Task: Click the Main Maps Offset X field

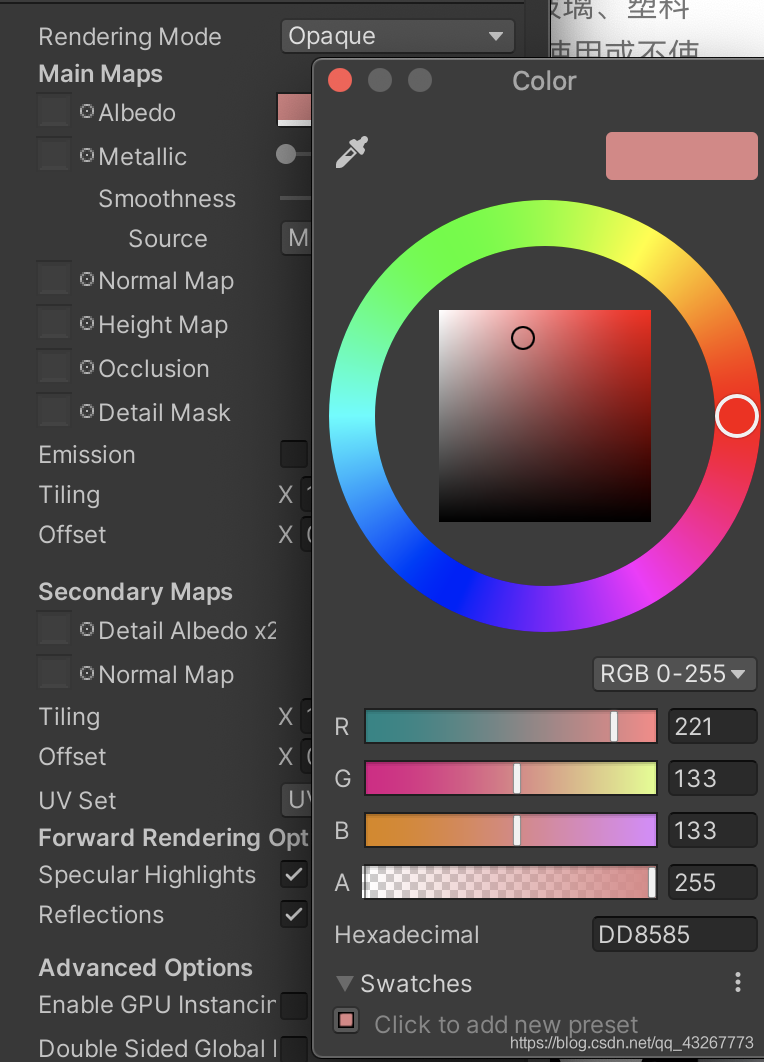Action: [x=307, y=534]
